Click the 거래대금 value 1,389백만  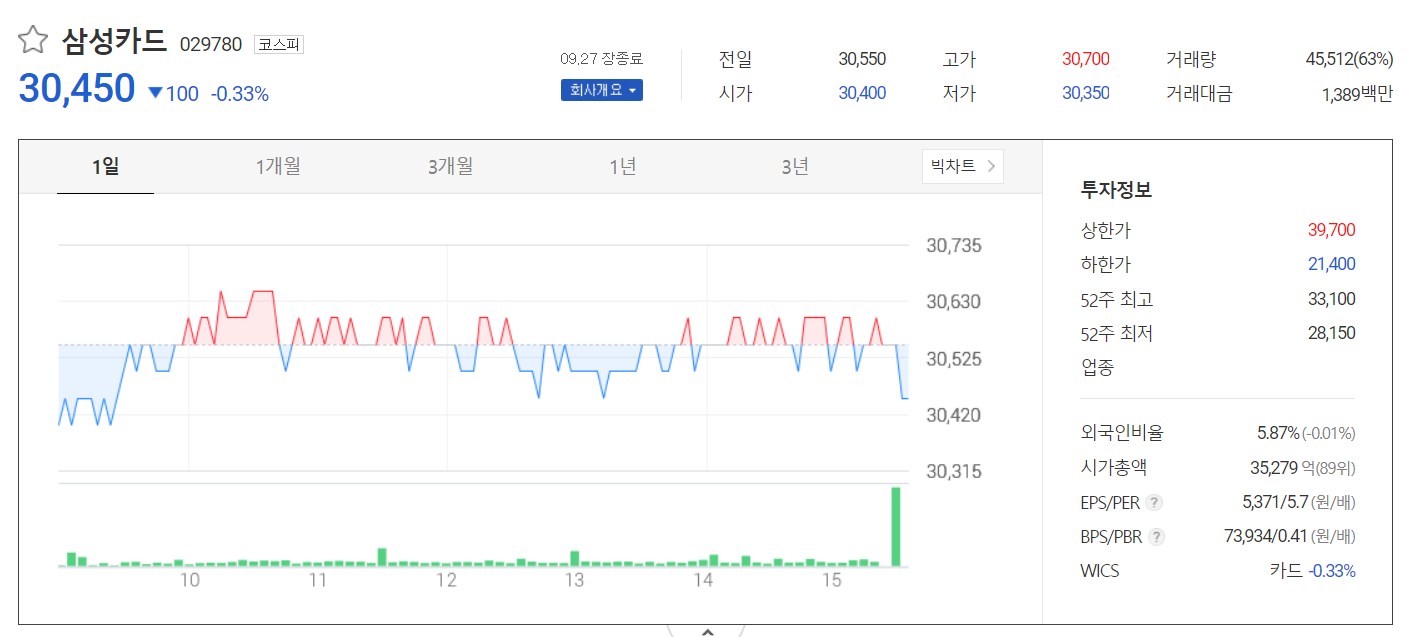point(1357,94)
